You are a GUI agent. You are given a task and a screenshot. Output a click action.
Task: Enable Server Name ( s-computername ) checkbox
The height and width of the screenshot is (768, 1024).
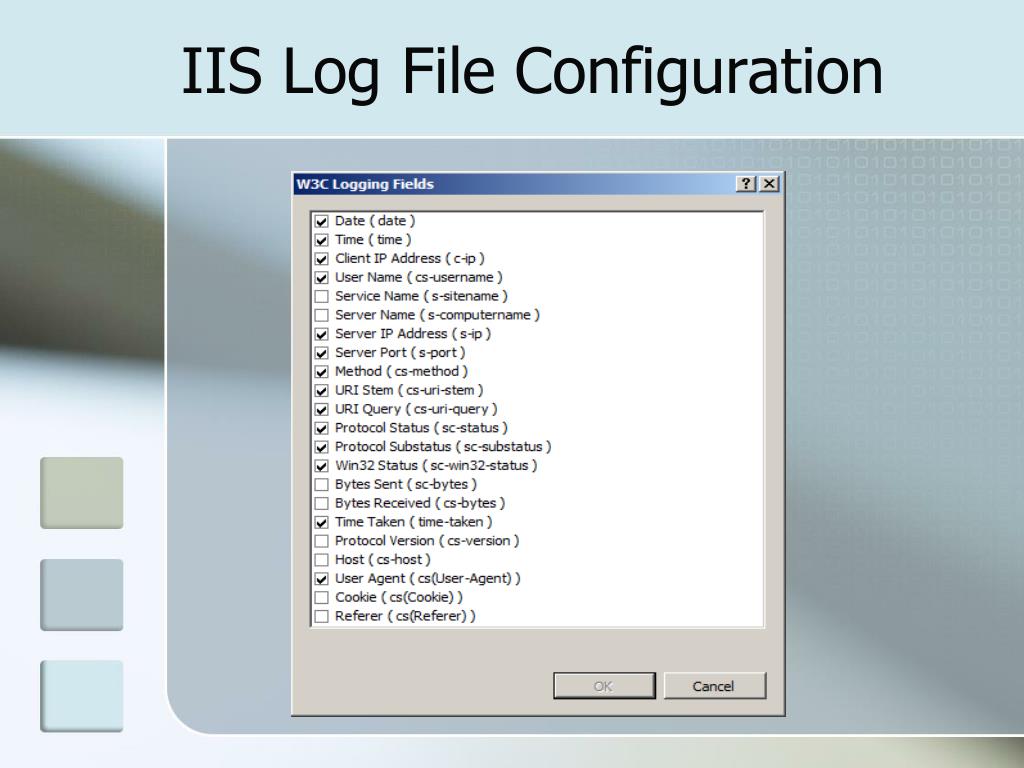(321, 315)
